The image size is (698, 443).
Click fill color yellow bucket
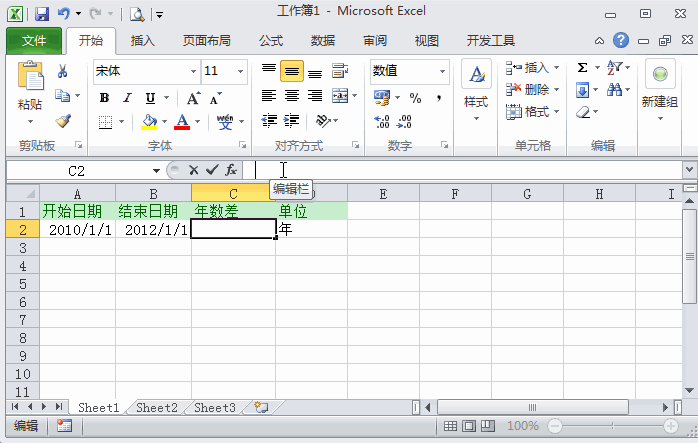tap(149, 121)
